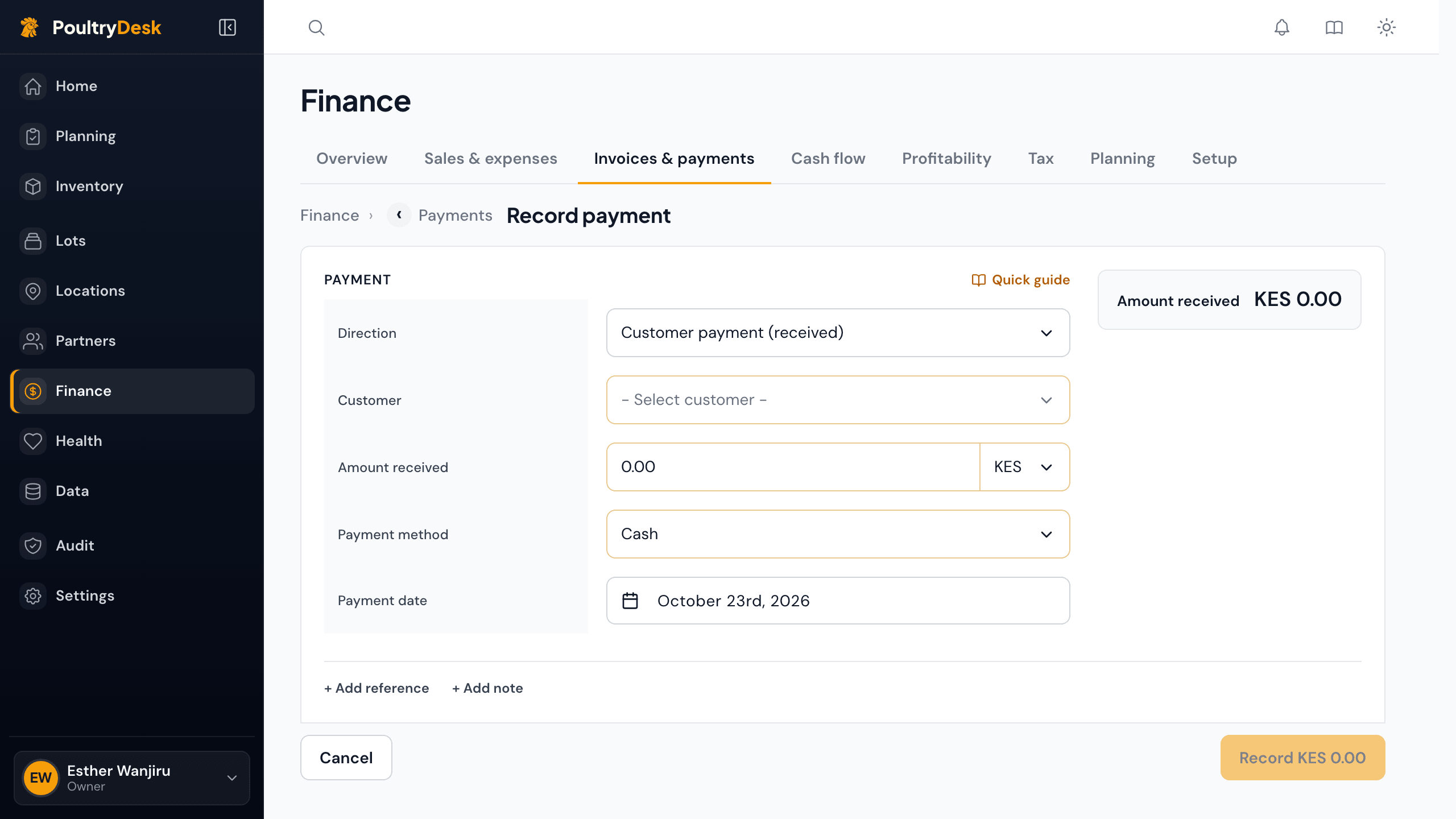Open the Payment method Cash dropdown
The width and height of the screenshot is (1456, 819).
pyautogui.click(x=838, y=534)
